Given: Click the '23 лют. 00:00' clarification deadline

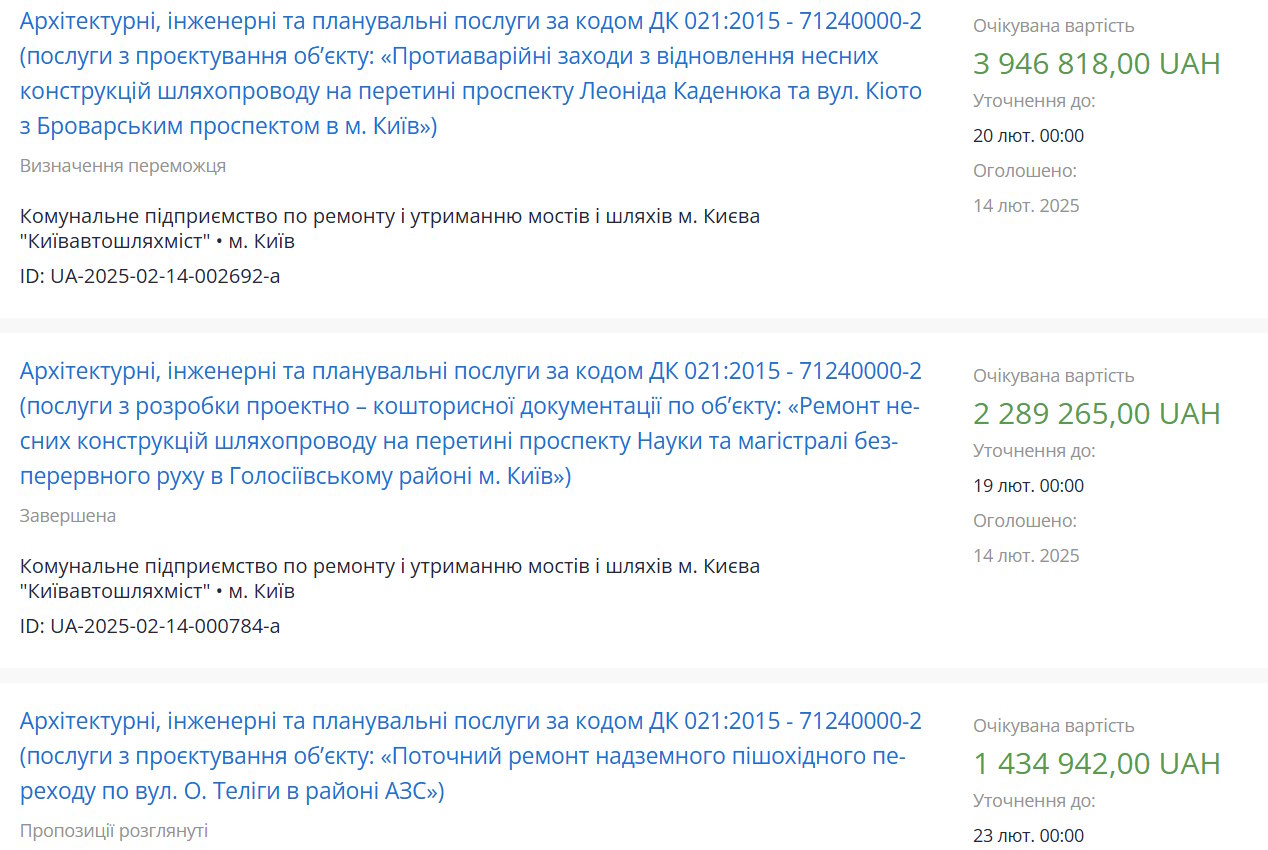Looking at the screenshot, I should 1028,836.
